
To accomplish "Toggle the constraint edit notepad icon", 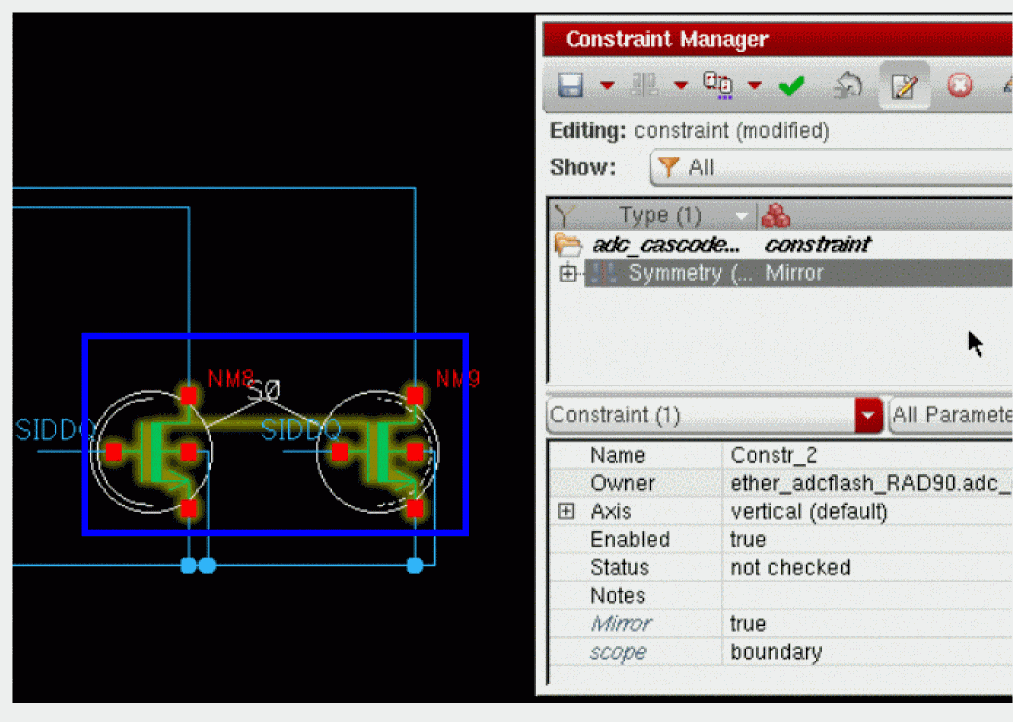I will 904,86.
